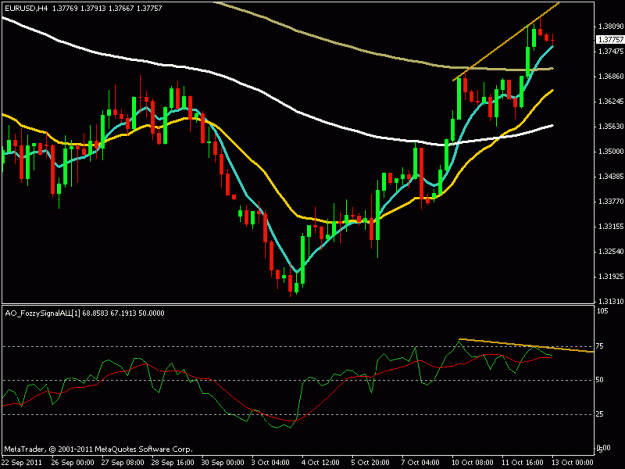The height and width of the screenshot is (469, 625).
Task: Click the 50 level on indicator scale
Action: [599, 380]
